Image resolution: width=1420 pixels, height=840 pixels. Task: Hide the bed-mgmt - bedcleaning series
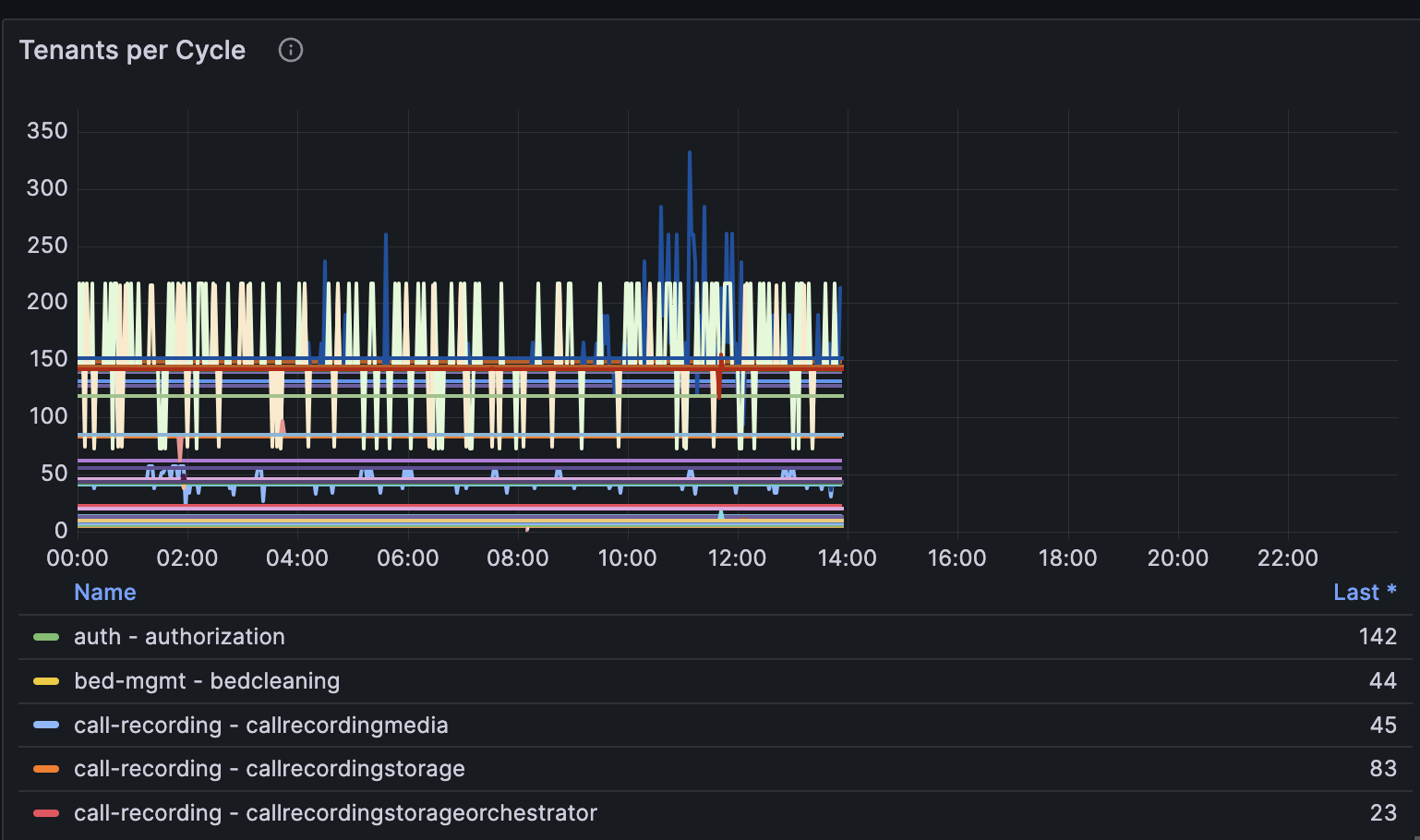click(x=206, y=681)
